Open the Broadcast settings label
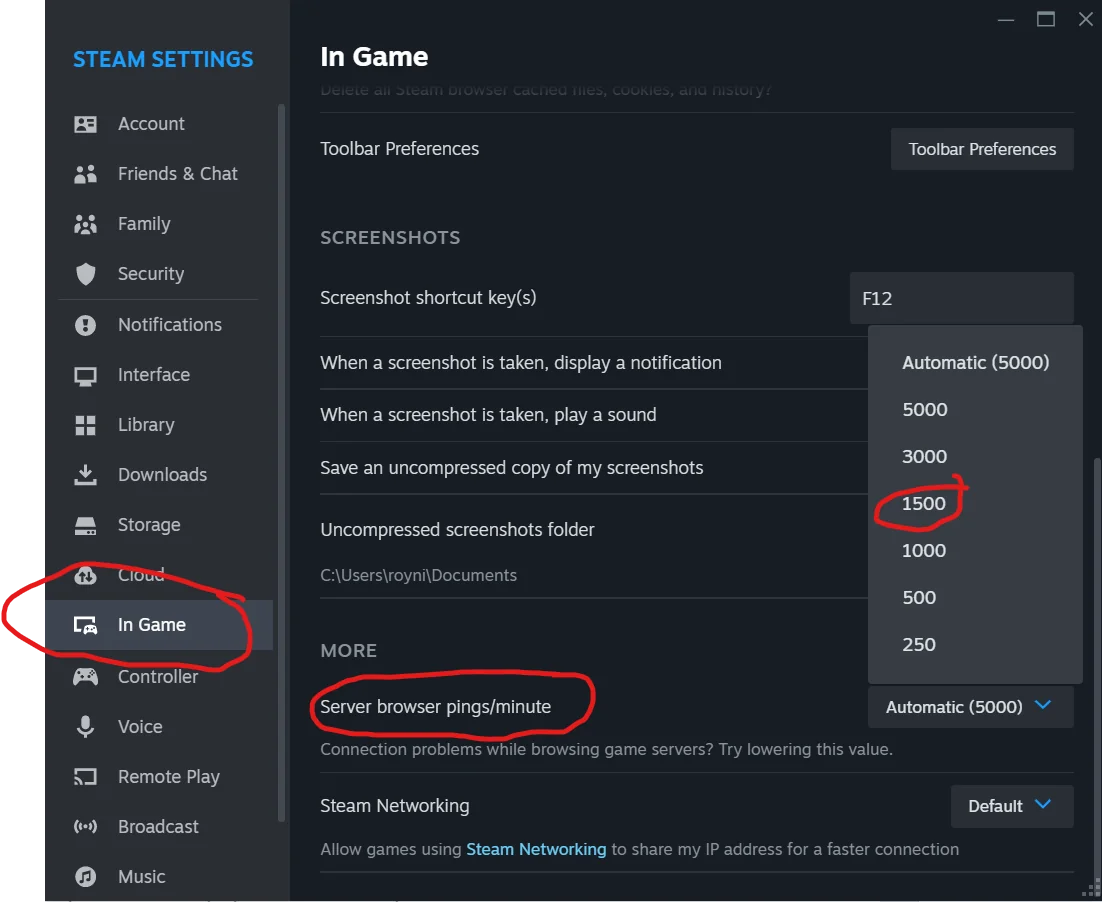Screen dimensions: 1102x902 tap(158, 827)
